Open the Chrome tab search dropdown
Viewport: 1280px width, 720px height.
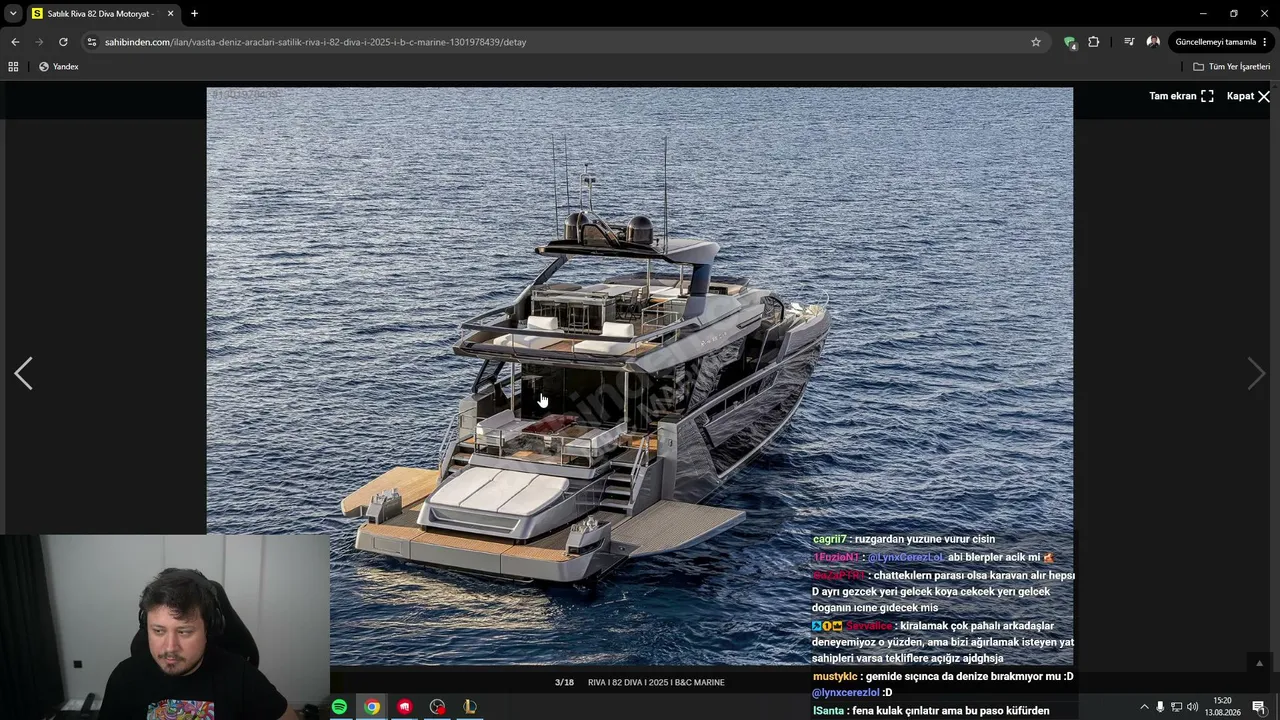pyautogui.click(x=13, y=14)
